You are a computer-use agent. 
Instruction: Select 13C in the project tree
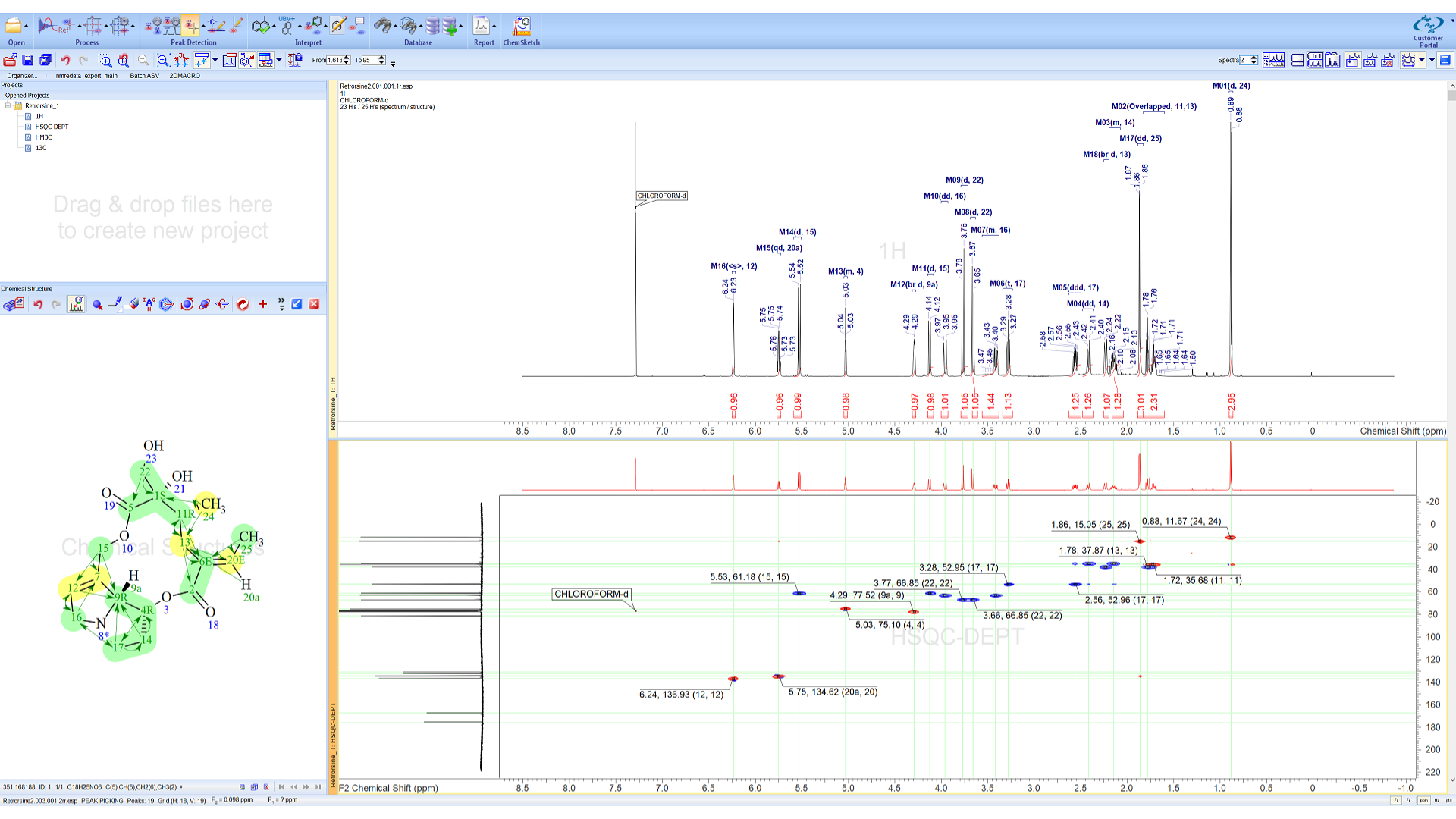tap(42, 148)
